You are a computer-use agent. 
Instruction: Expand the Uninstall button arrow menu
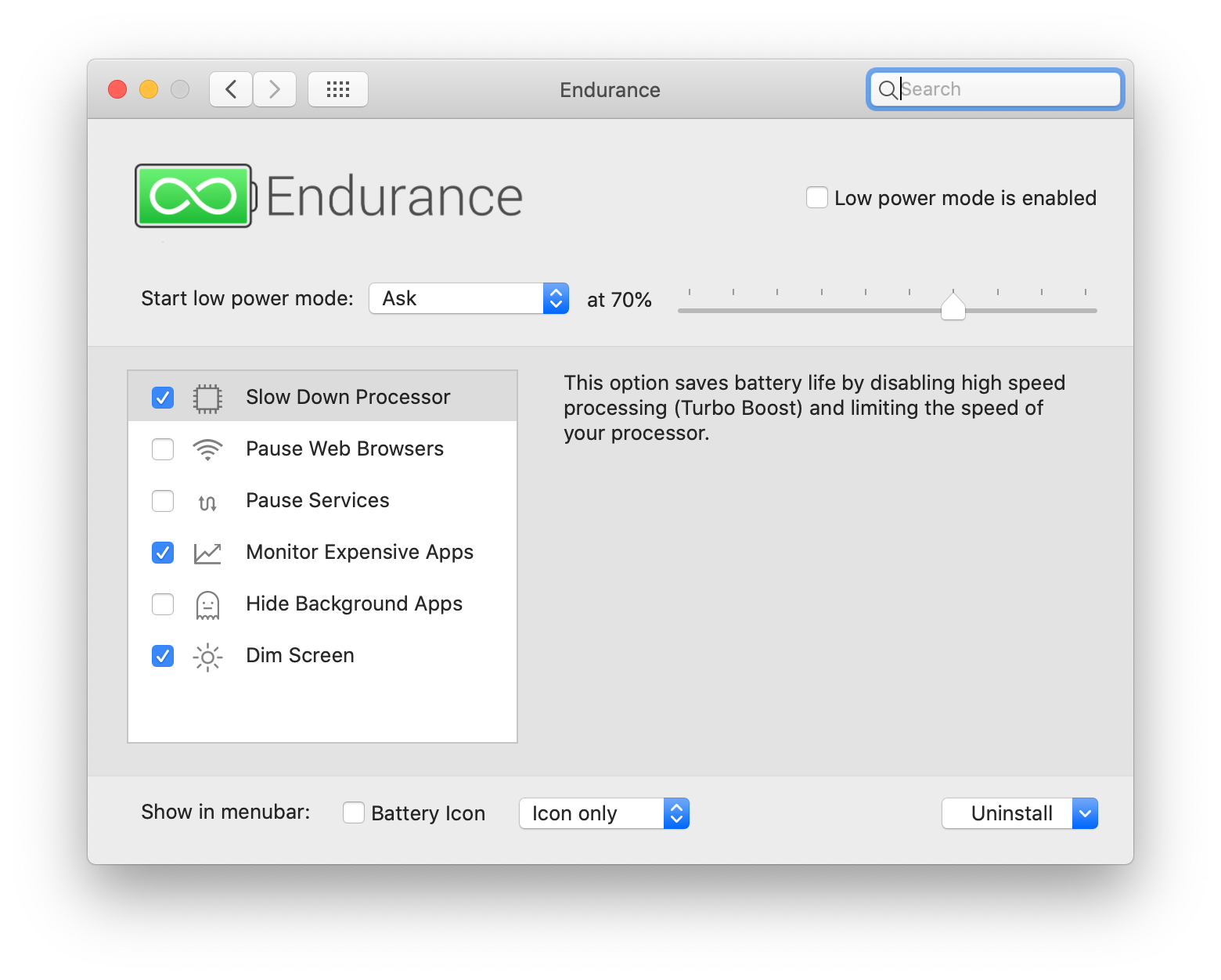(1085, 813)
